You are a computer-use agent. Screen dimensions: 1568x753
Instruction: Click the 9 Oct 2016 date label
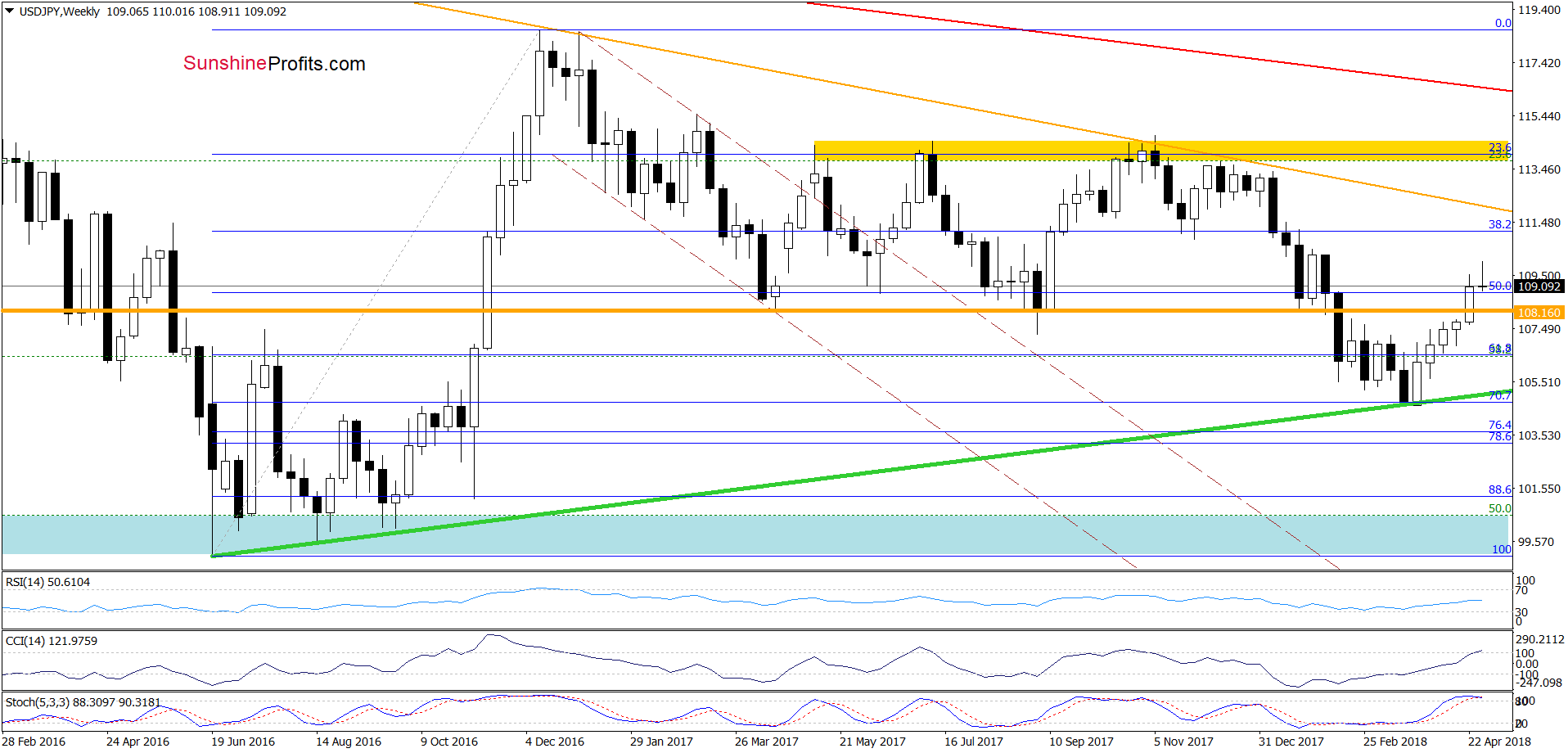tap(449, 742)
